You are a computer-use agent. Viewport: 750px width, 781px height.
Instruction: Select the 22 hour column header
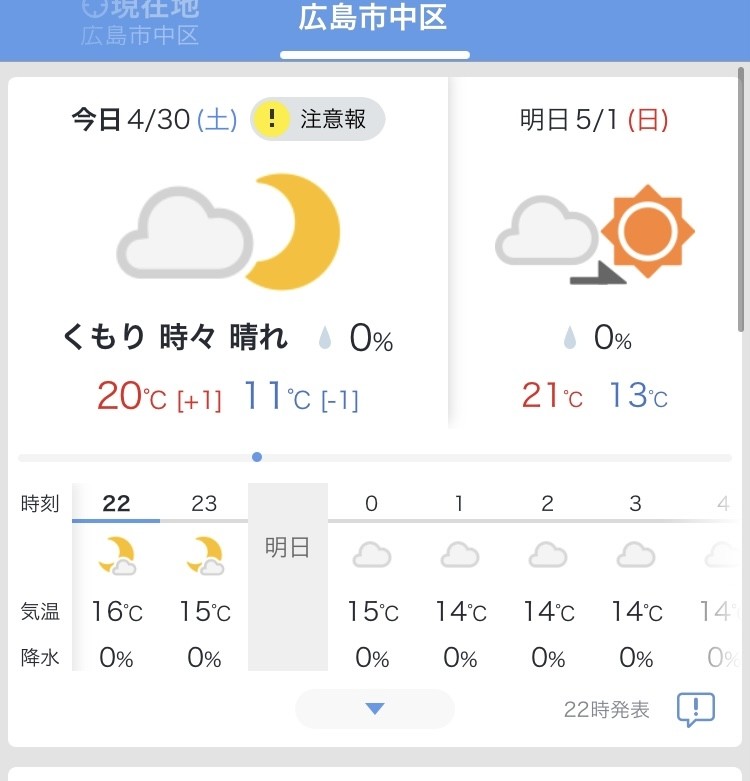(116, 503)
